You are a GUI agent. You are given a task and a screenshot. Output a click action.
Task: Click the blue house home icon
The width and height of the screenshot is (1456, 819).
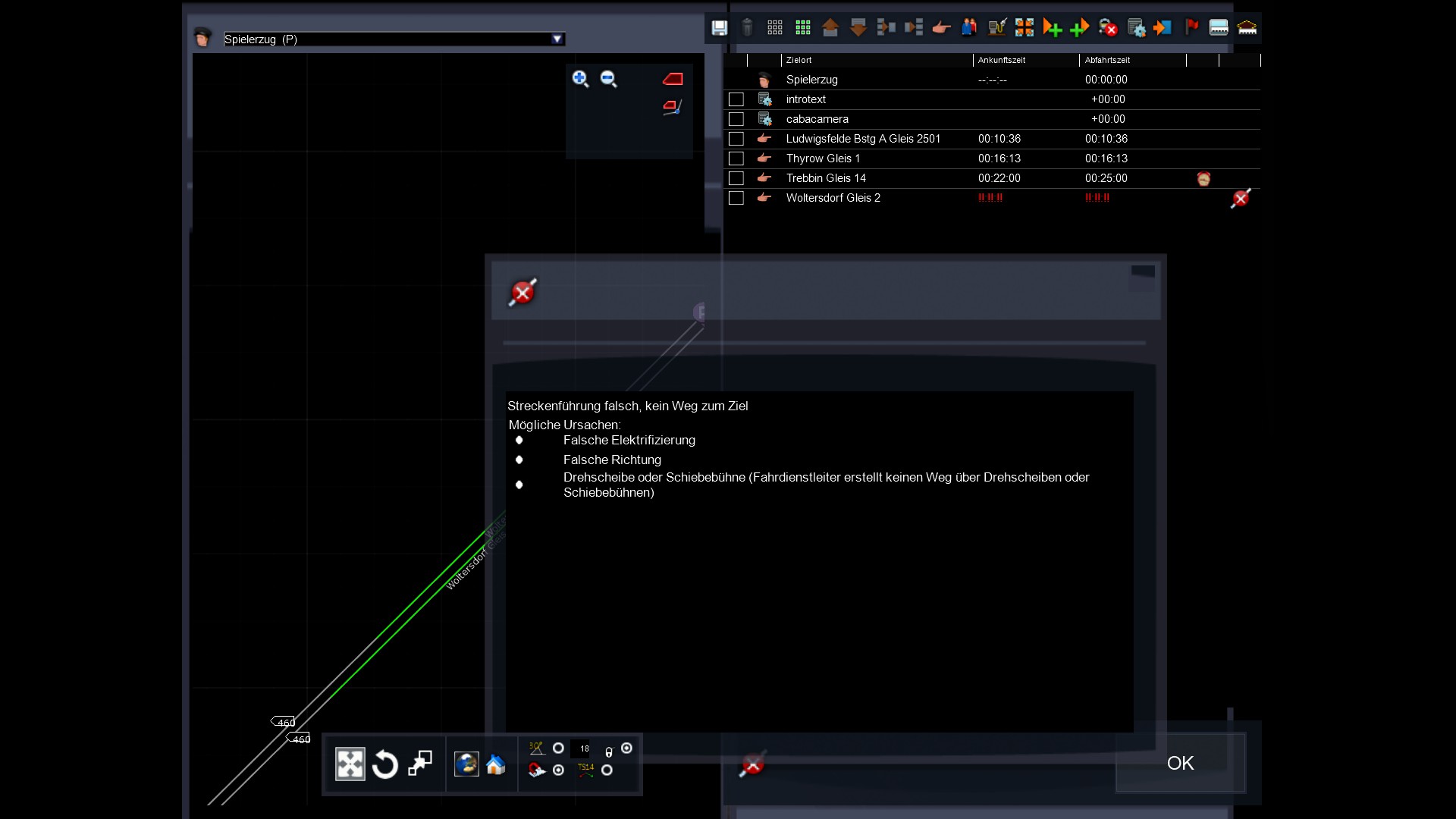point(496,764)
